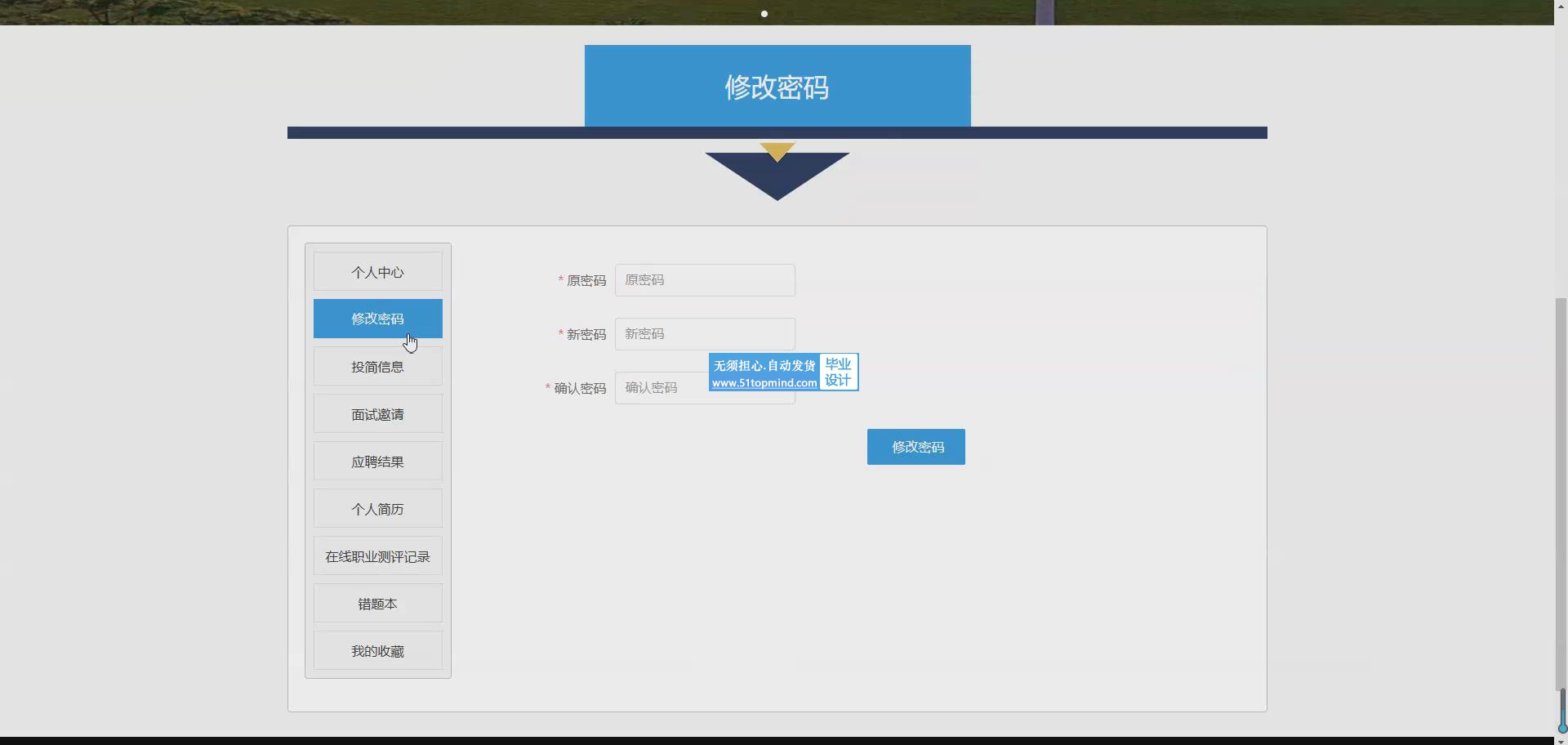
Task: Select the highlighted 修改密码 sidebar item
Action: 377,319
